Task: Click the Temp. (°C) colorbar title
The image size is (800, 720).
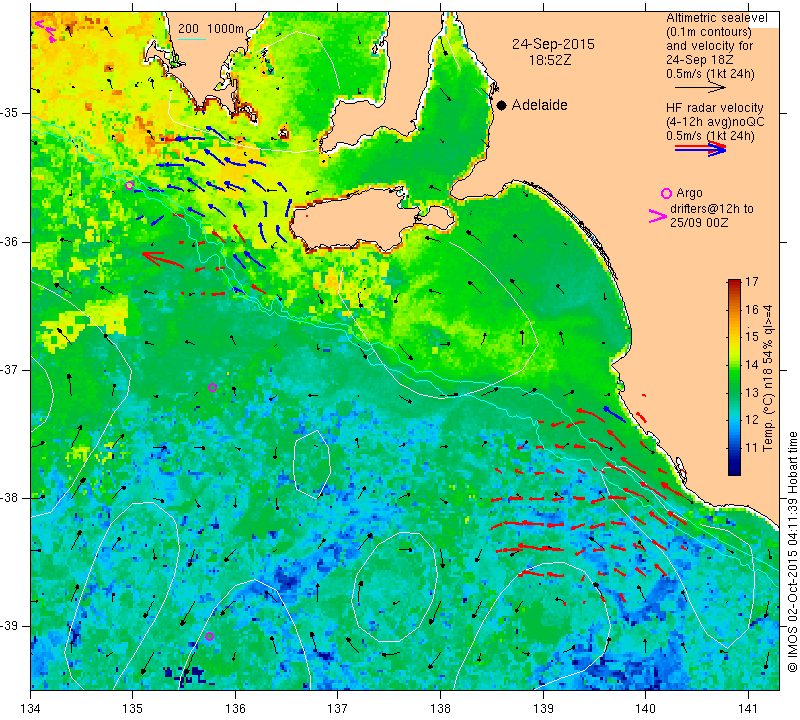Action: pyautogui.click(x=768, y=378)
